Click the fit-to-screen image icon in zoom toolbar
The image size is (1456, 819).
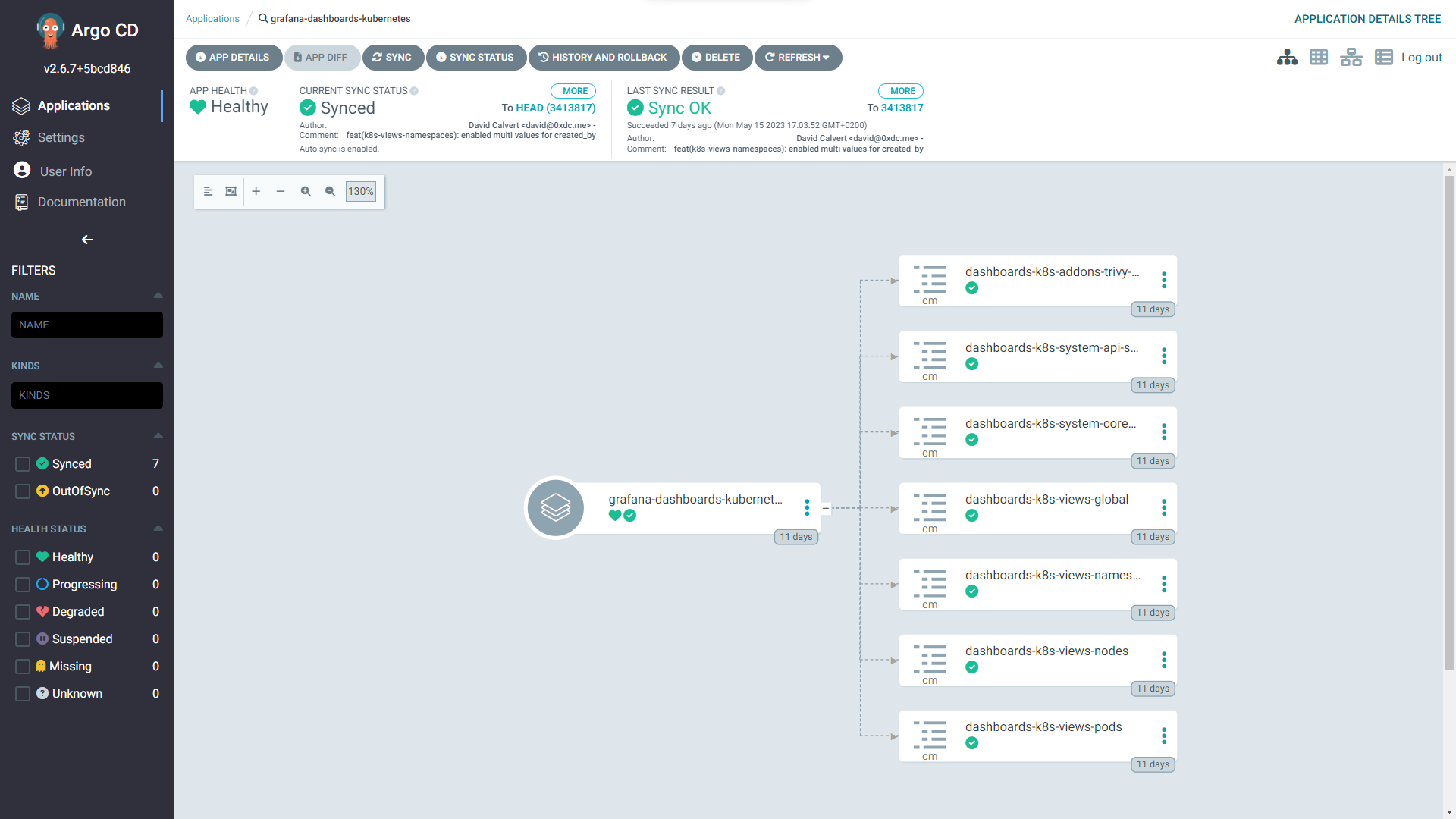(231, 192)
